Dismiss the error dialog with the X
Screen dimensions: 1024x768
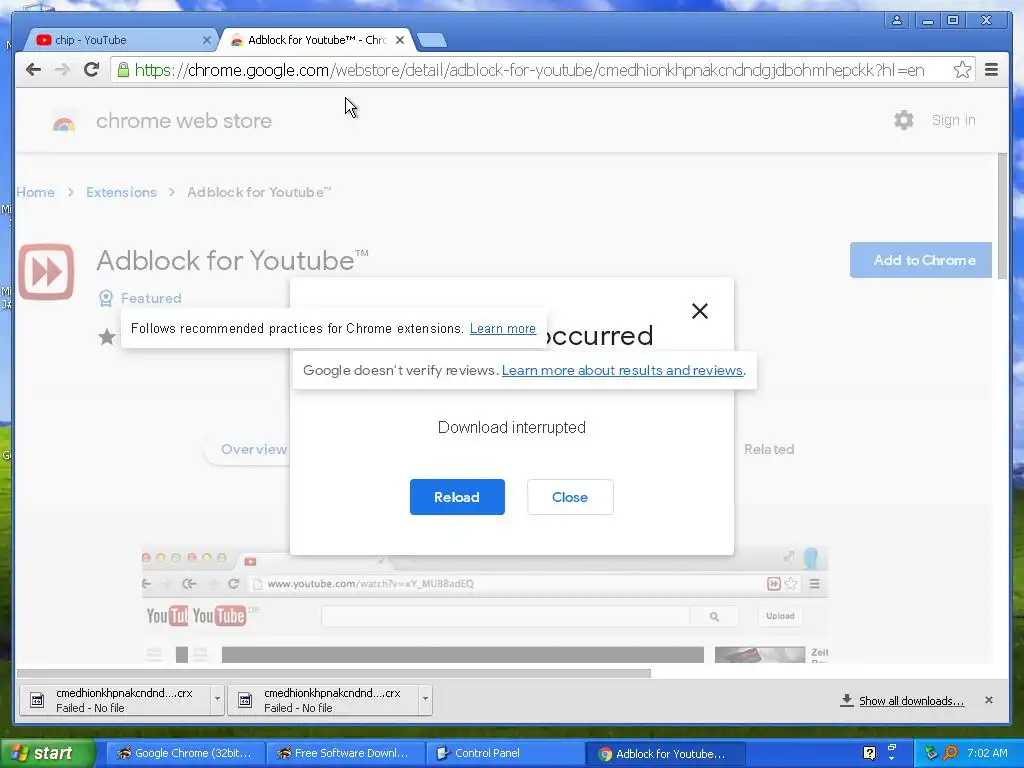(x=699, y=311)
